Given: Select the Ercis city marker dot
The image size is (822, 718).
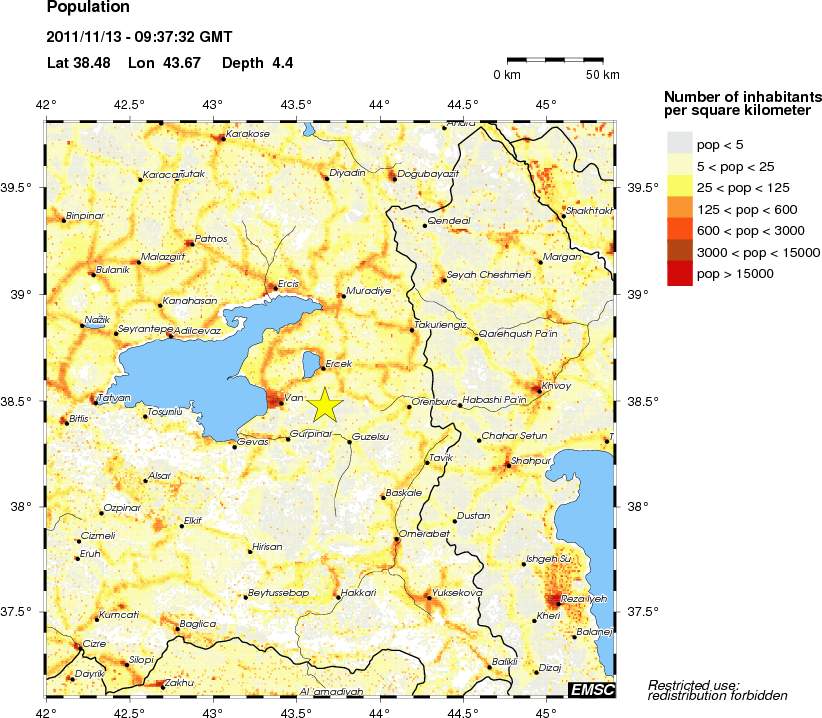Looking at the screenshot, I should 275,289.
